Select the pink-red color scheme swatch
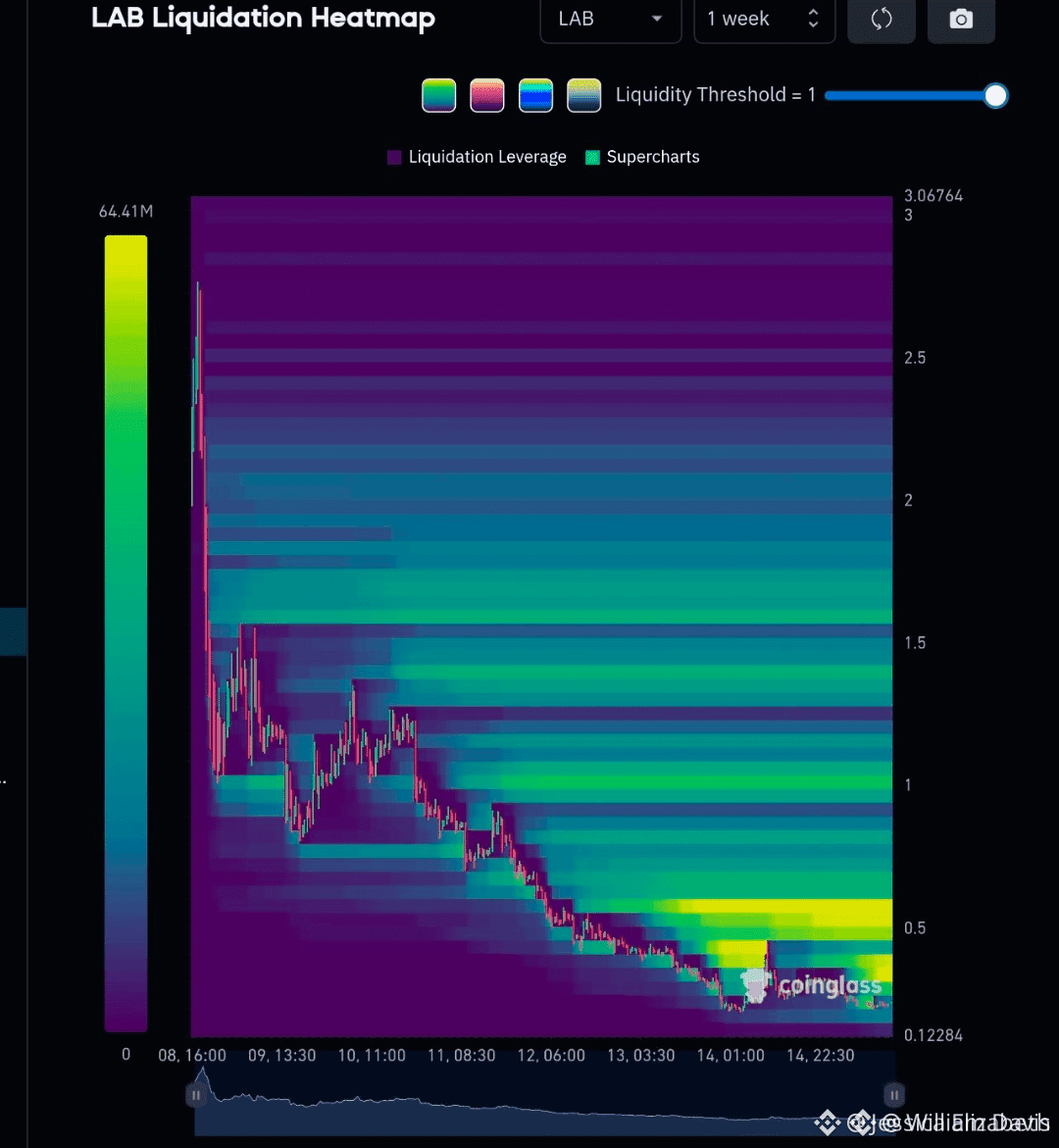 [x=487, y=95]
